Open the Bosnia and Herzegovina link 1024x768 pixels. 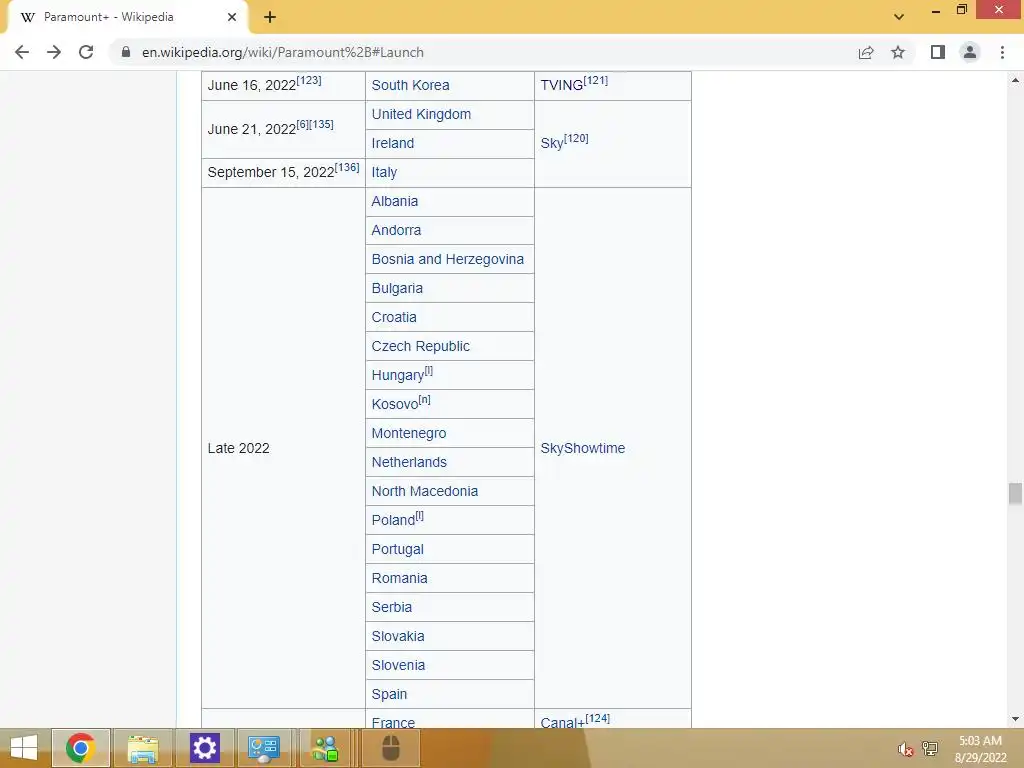click(447, 259)
